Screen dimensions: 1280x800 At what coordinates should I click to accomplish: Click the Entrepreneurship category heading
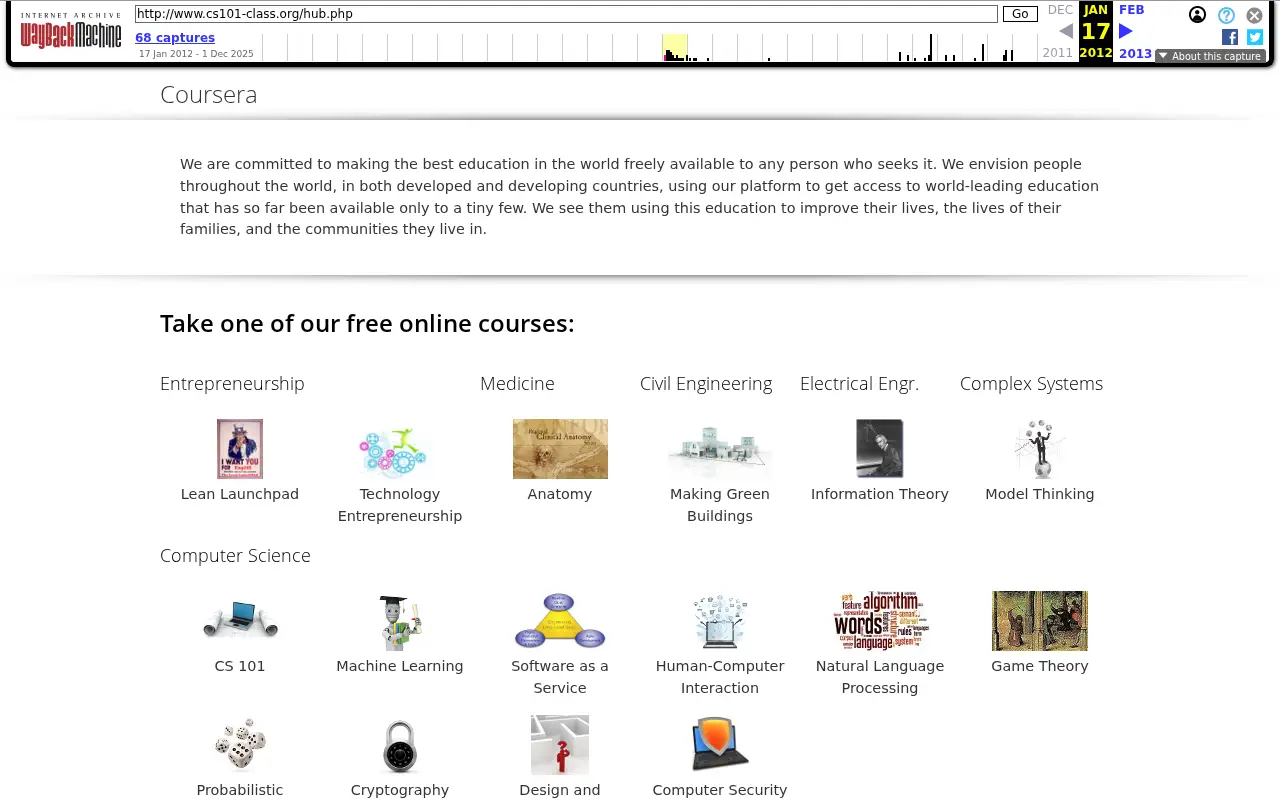coord(232,384)
